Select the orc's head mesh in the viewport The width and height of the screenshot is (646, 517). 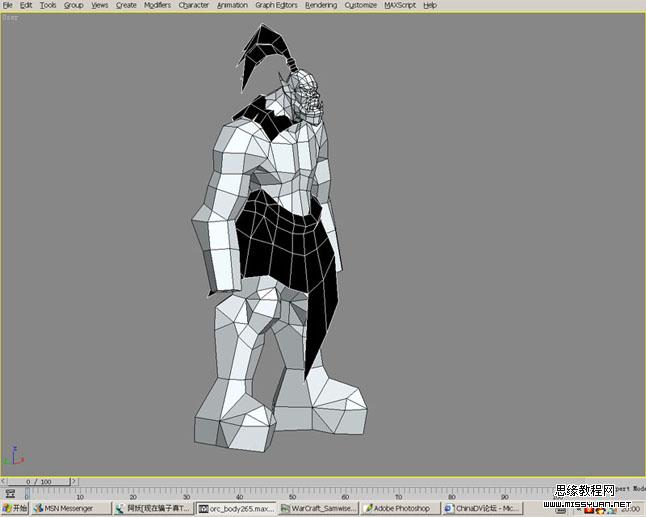[x=306, y=97]
